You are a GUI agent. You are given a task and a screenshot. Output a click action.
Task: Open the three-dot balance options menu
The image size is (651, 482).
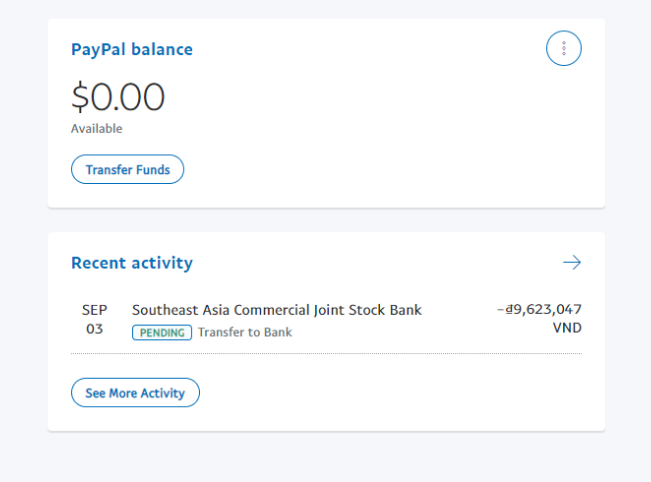(x=564, y=48)
